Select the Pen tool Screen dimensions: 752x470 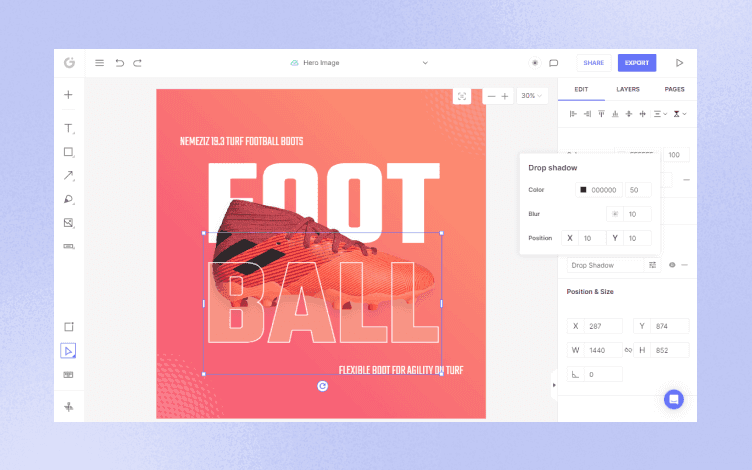[x=69, y=199]
